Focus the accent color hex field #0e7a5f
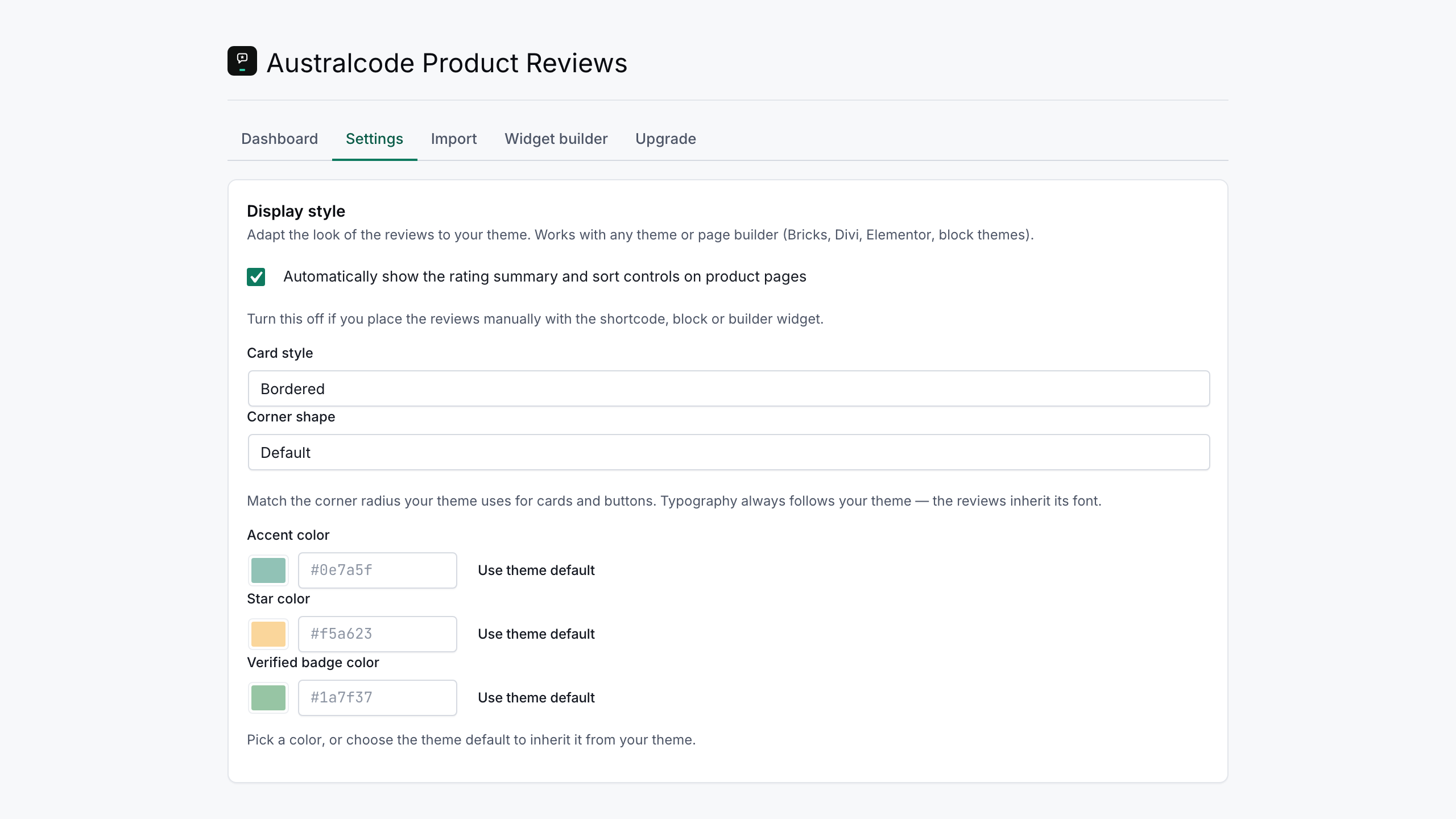Image resolution: width=1456 pixels, height=819 pixels. tap(378, 570)
